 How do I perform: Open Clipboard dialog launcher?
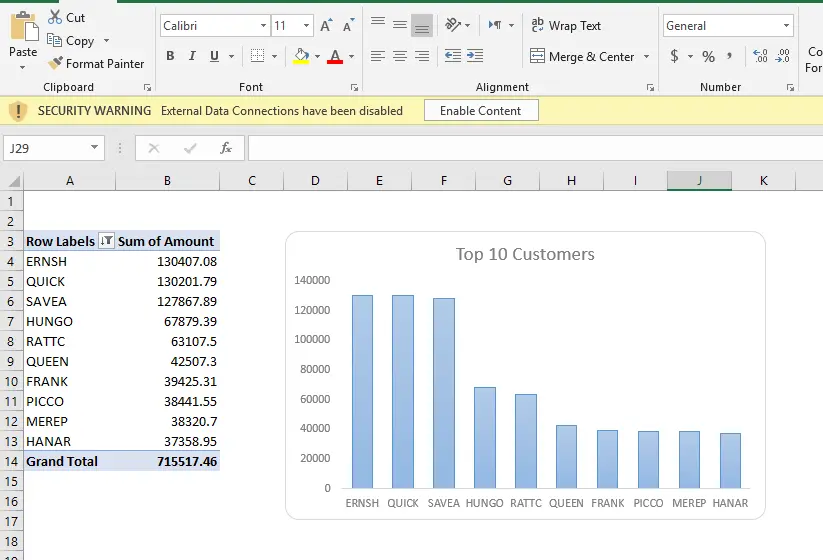pyautogui.click(x=147, y=88)
